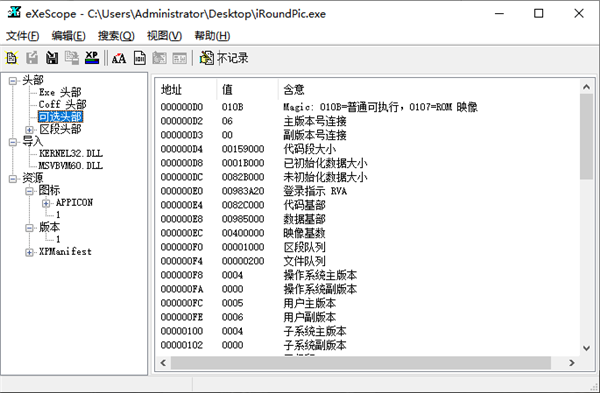This screenshot has height=393, width=600.
Task: Click the horizontal scrollbar right arrow
Action: pyautogui.click(x=572, y=363)
